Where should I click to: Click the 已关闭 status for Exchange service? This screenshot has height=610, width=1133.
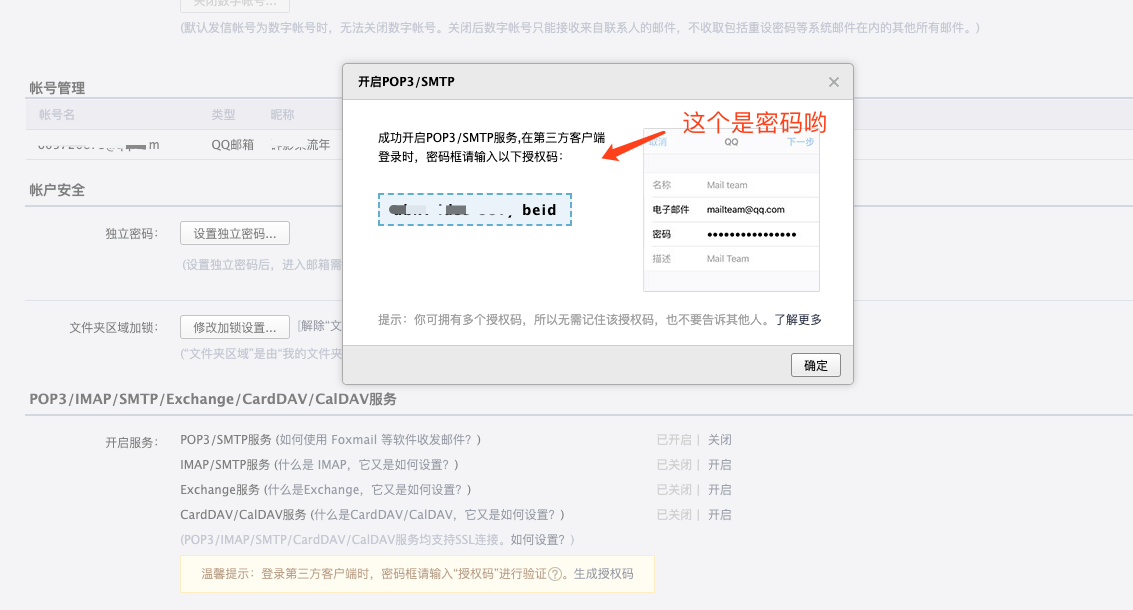(x=673, y=490)
